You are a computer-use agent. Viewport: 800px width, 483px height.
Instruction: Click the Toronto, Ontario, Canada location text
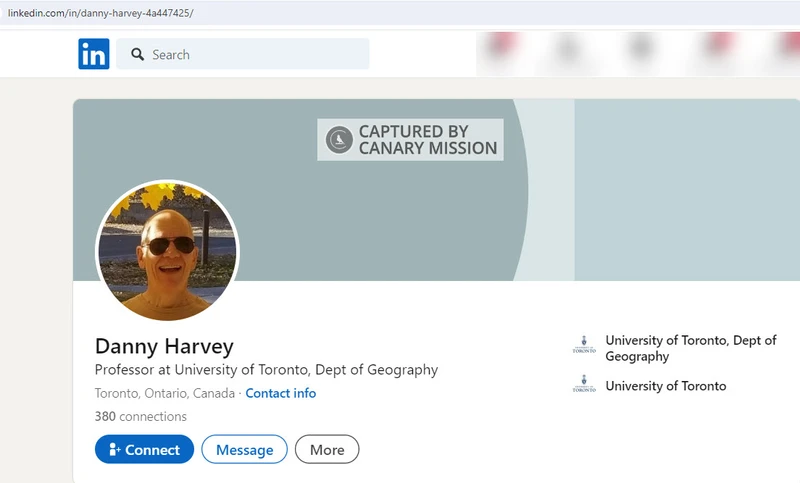coord(165,393)
